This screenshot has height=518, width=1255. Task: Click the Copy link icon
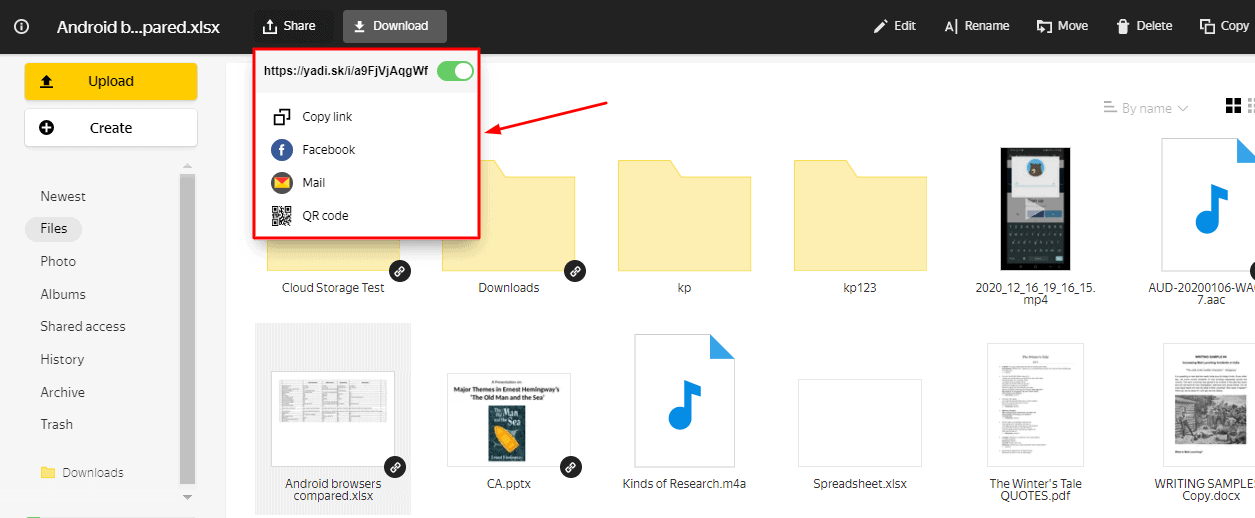click(282, 117)
